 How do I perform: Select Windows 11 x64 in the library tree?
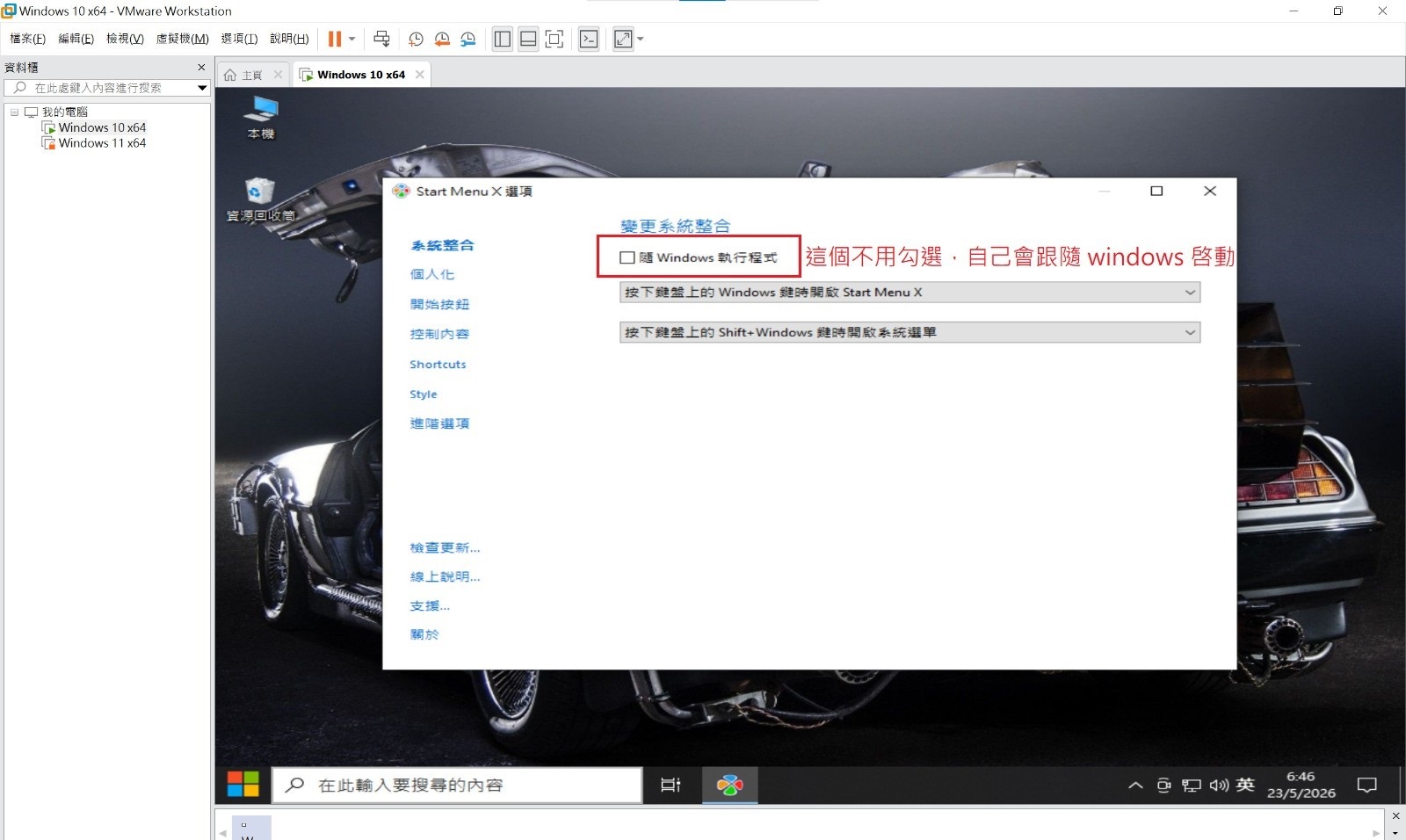(x=102, y=143)
